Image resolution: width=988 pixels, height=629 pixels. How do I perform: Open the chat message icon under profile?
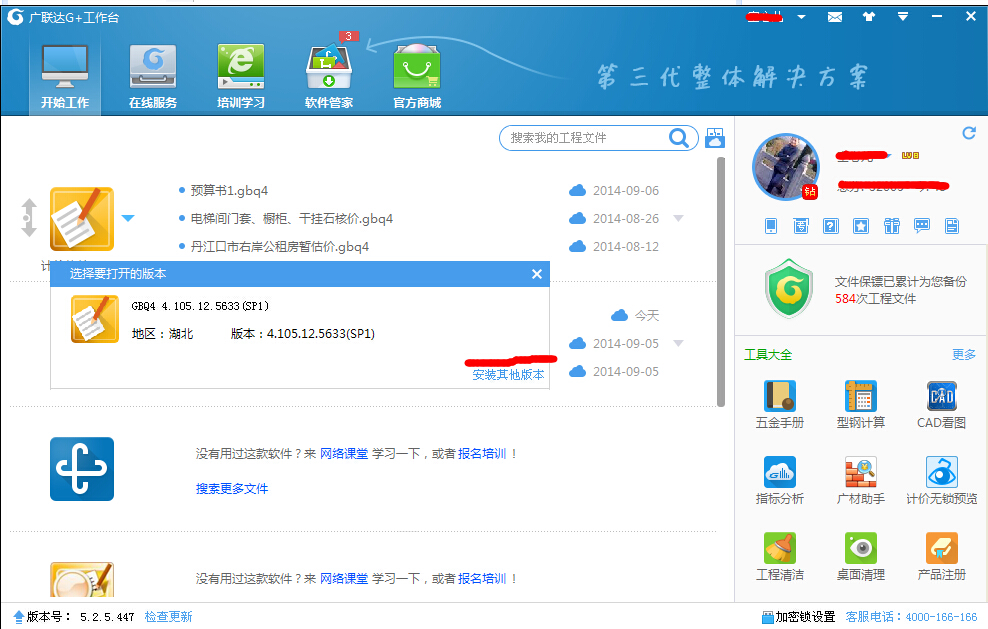[922, 225]
